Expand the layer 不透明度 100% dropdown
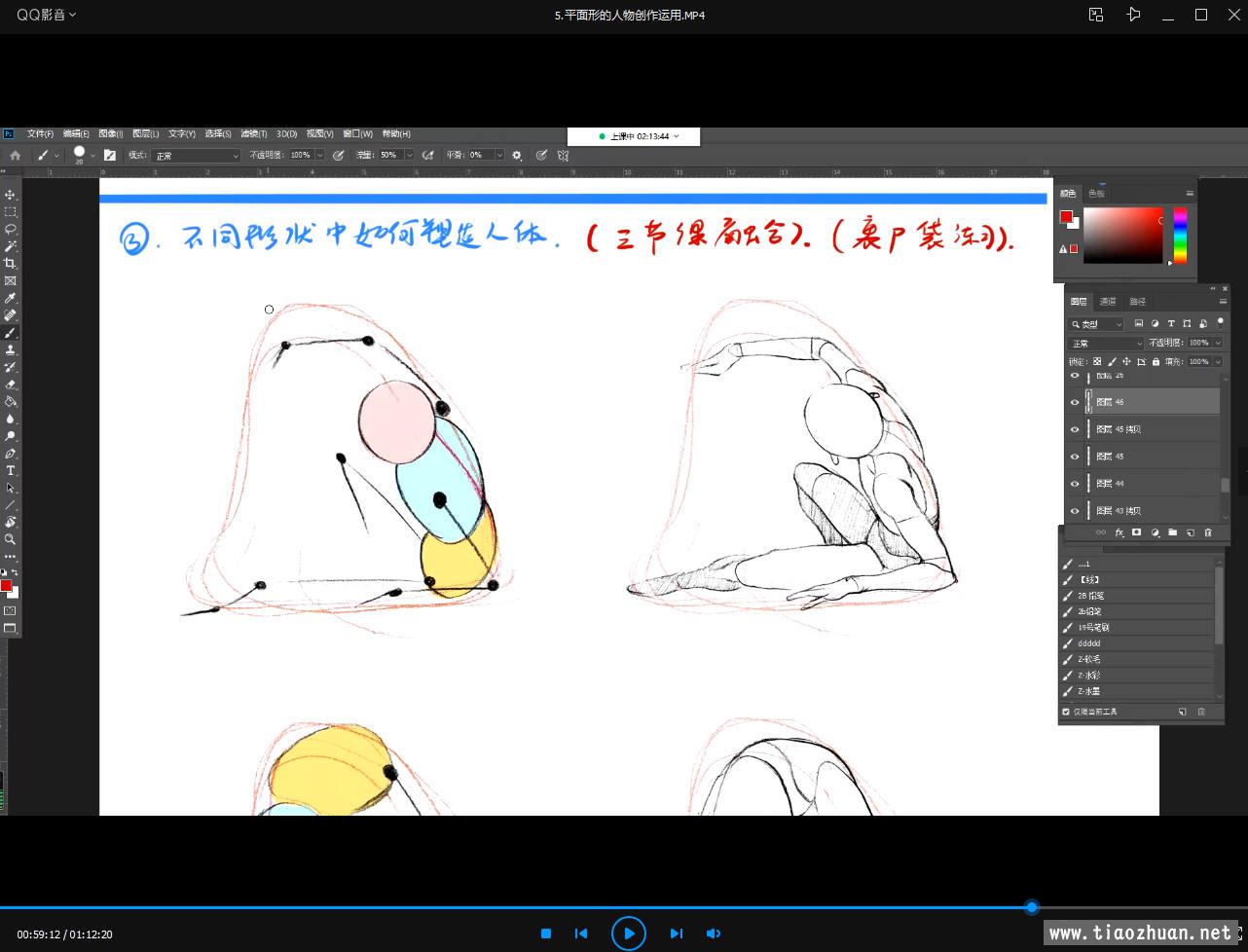The image size is (1248, 952). coord(1218,343)
